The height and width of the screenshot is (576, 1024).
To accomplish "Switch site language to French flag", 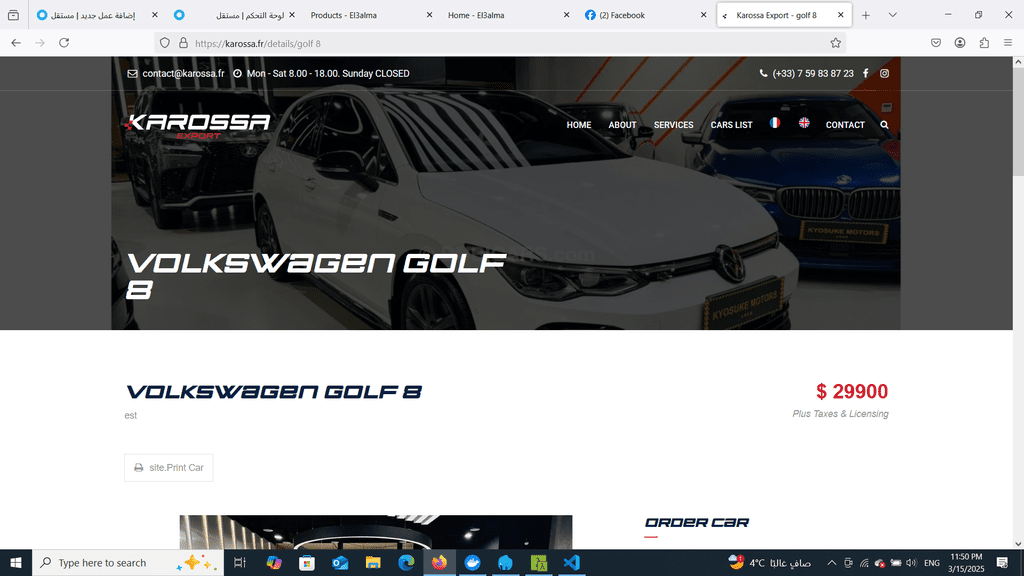I will pos(775,123).
